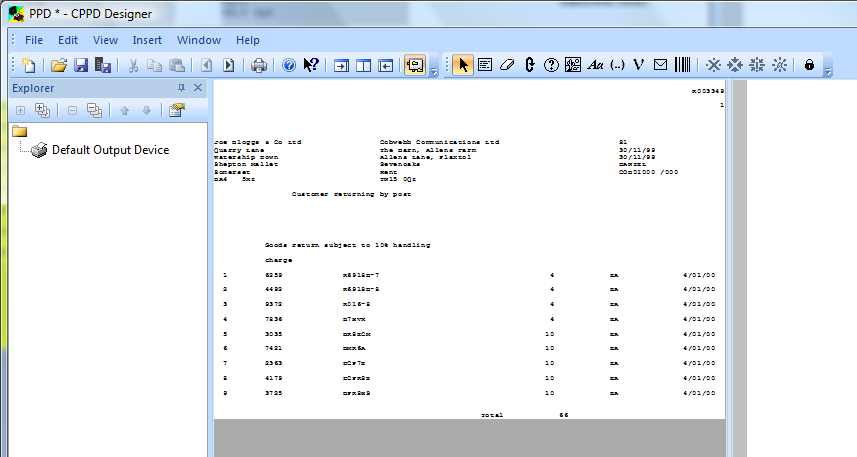Open Help with the blue question mark icon
Image resolution: width=857 pixels, height=457 pixels.
289,65
